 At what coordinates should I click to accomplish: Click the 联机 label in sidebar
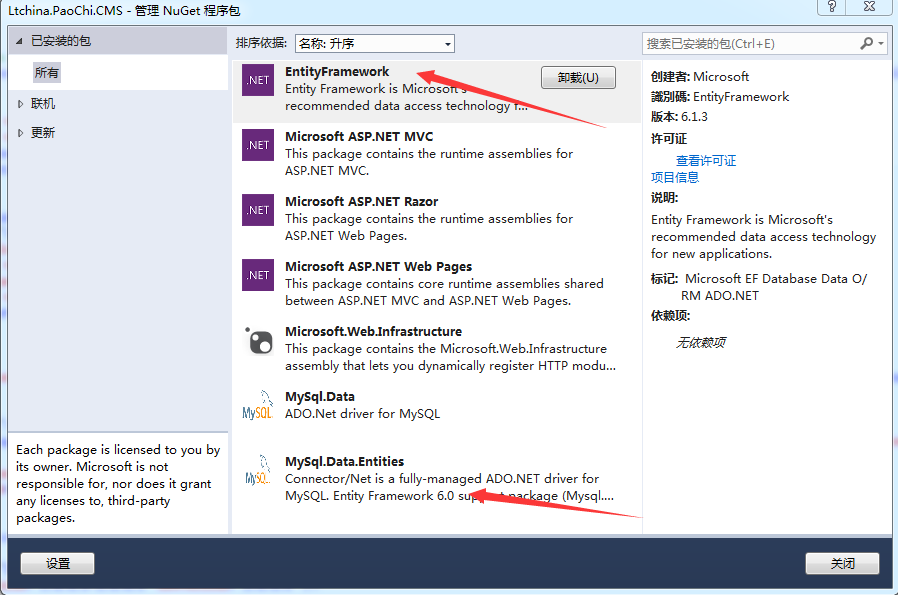pyautogui.click(x=43, y=104)
